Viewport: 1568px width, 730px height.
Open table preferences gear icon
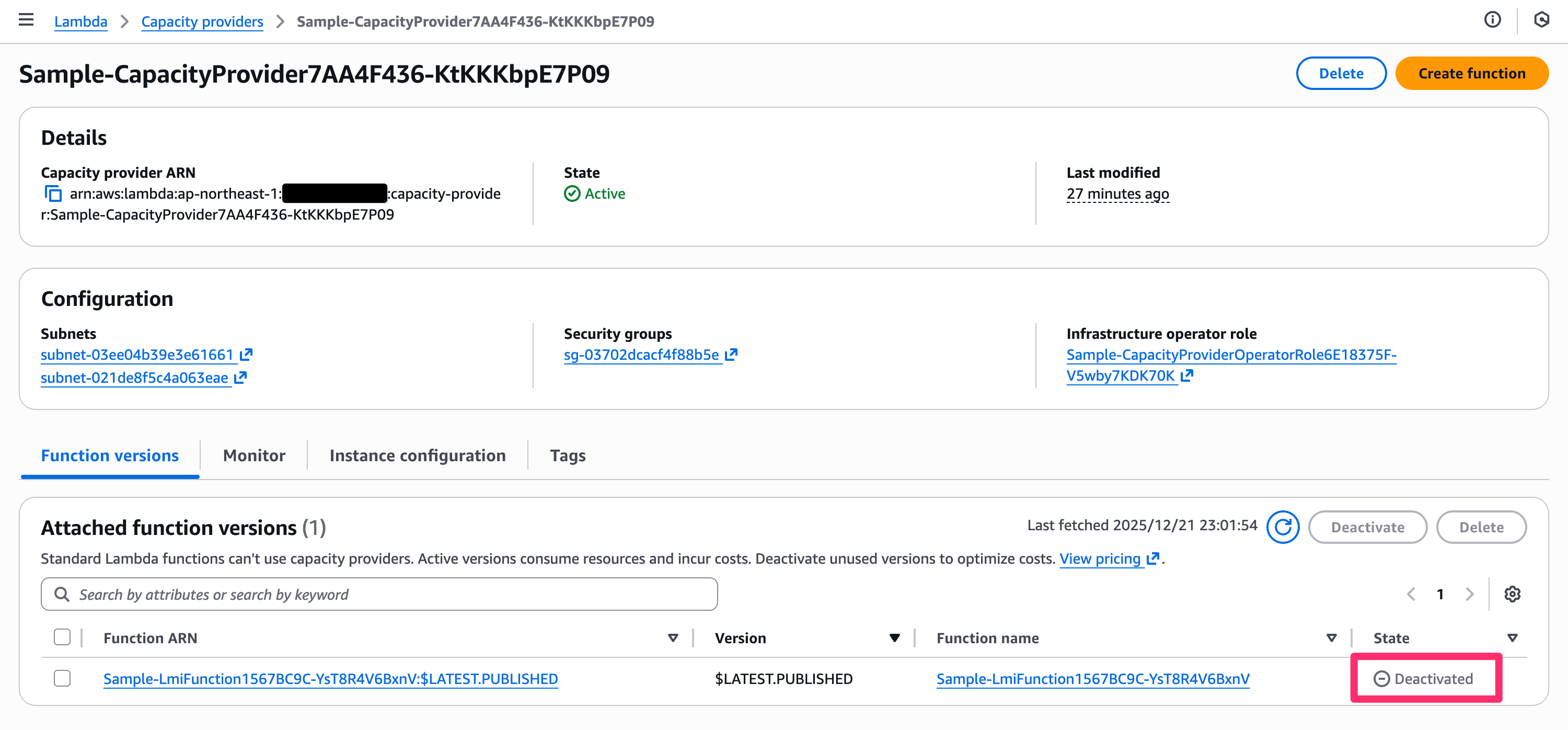(x=1512, y=594)
